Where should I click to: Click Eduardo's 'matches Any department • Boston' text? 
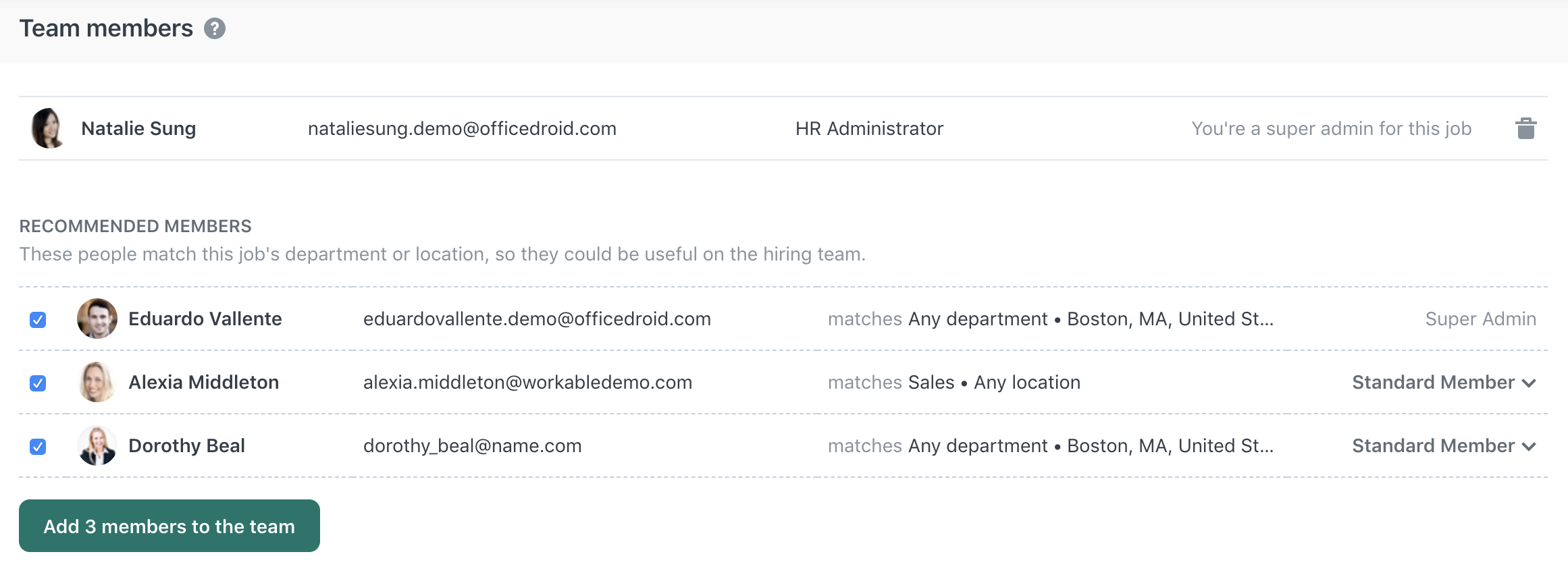tap(1051, 319)
